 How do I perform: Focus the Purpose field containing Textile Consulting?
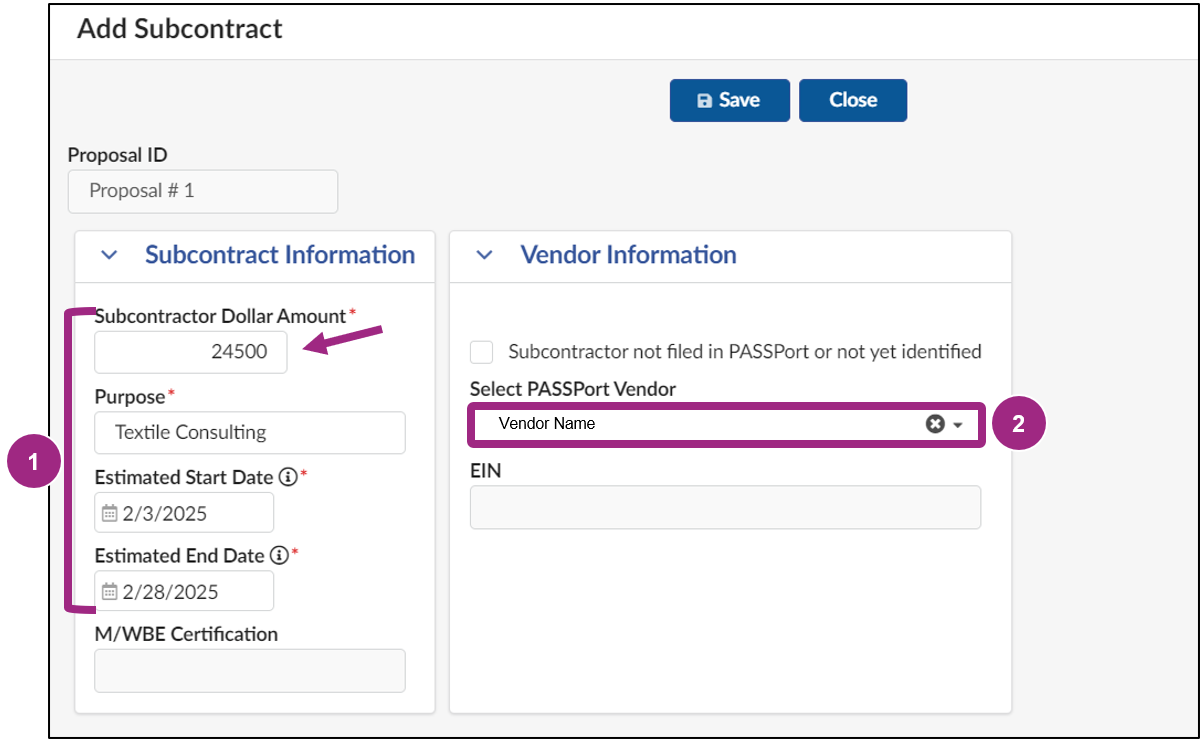point(250,433)
